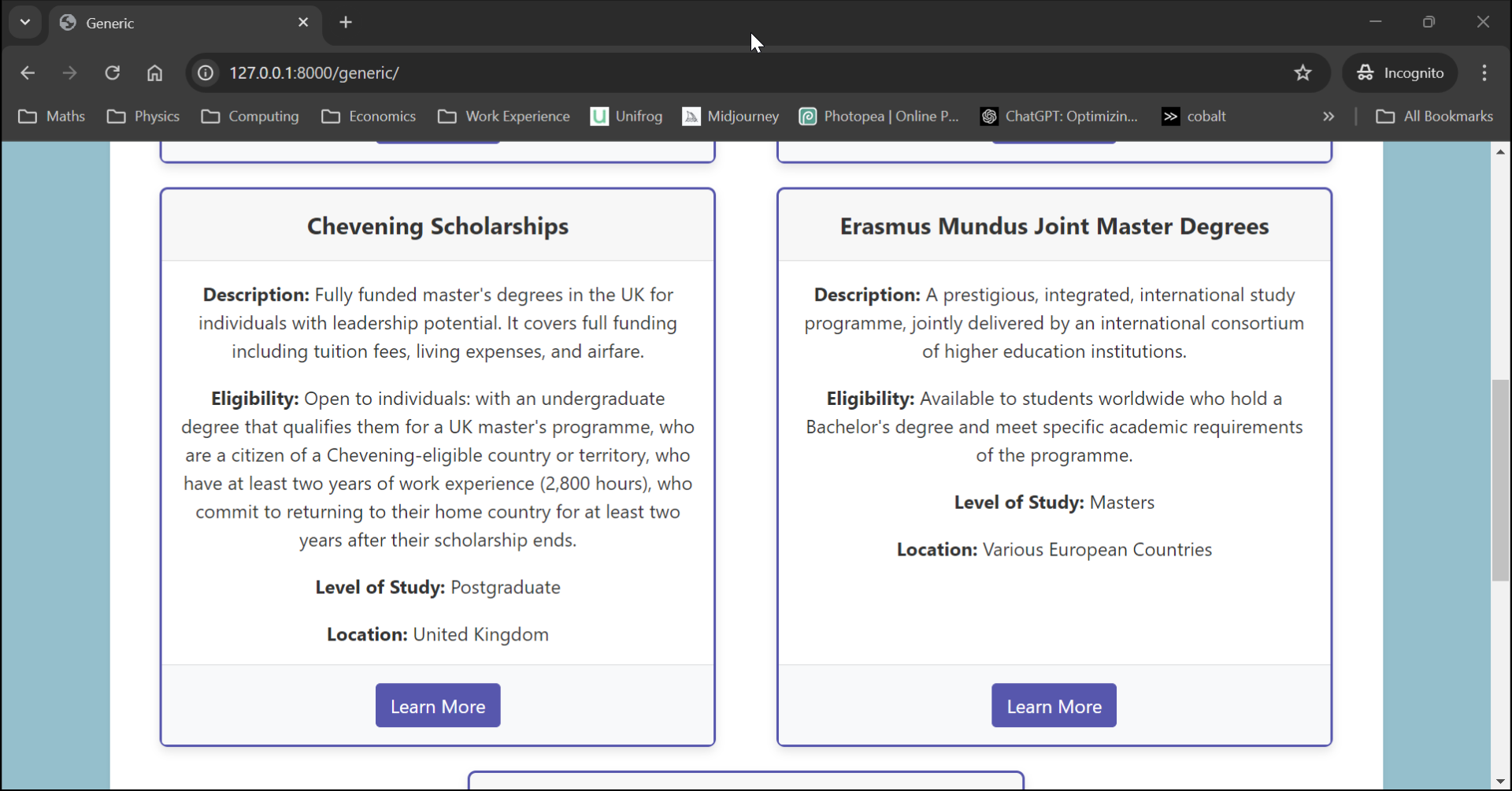Click 'Level of Study: Postgraduate' text
The image size is (1512, 791).
point(438,588)
